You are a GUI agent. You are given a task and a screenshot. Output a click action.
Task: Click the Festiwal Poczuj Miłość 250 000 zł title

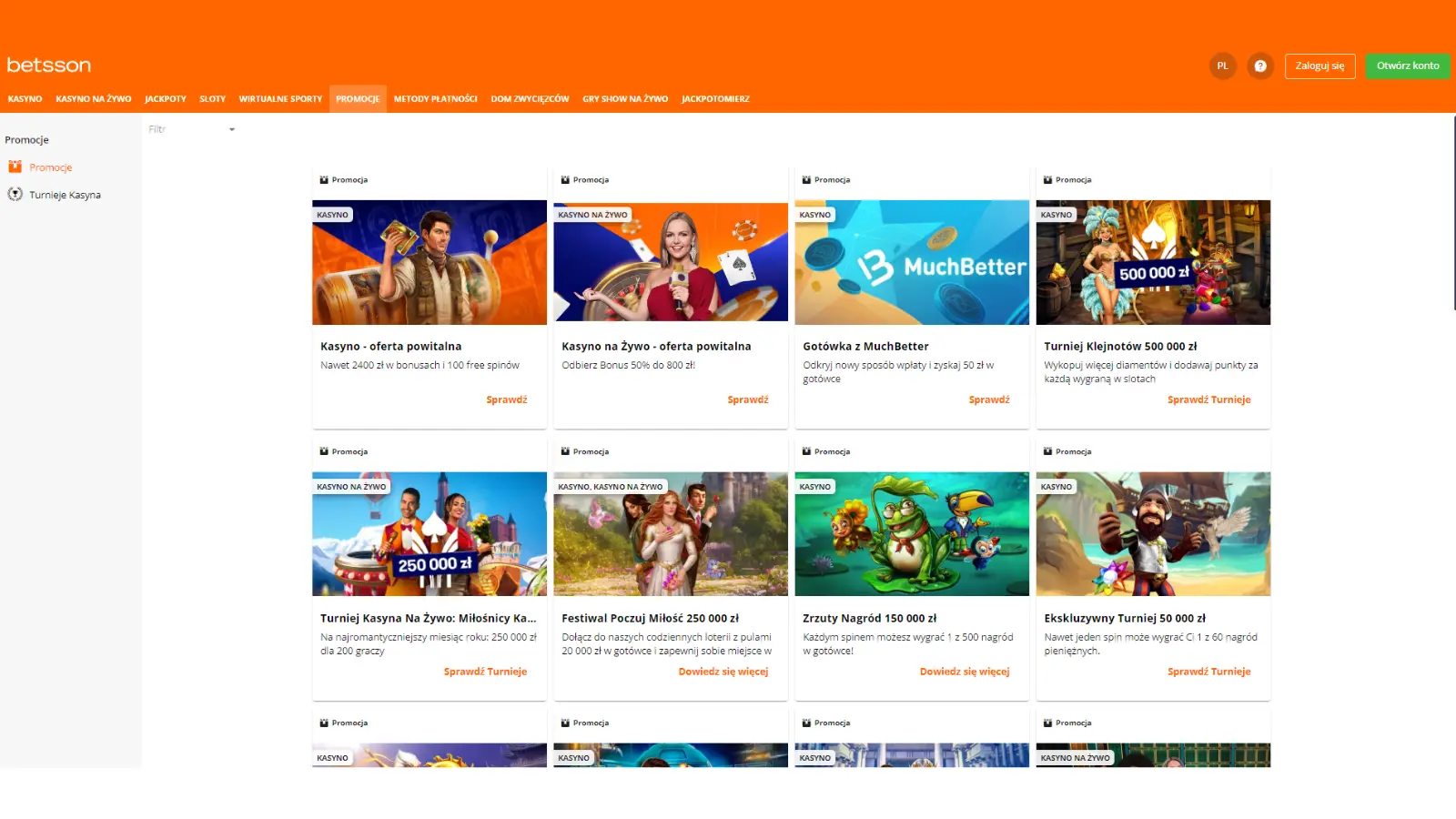pos(650,619)
